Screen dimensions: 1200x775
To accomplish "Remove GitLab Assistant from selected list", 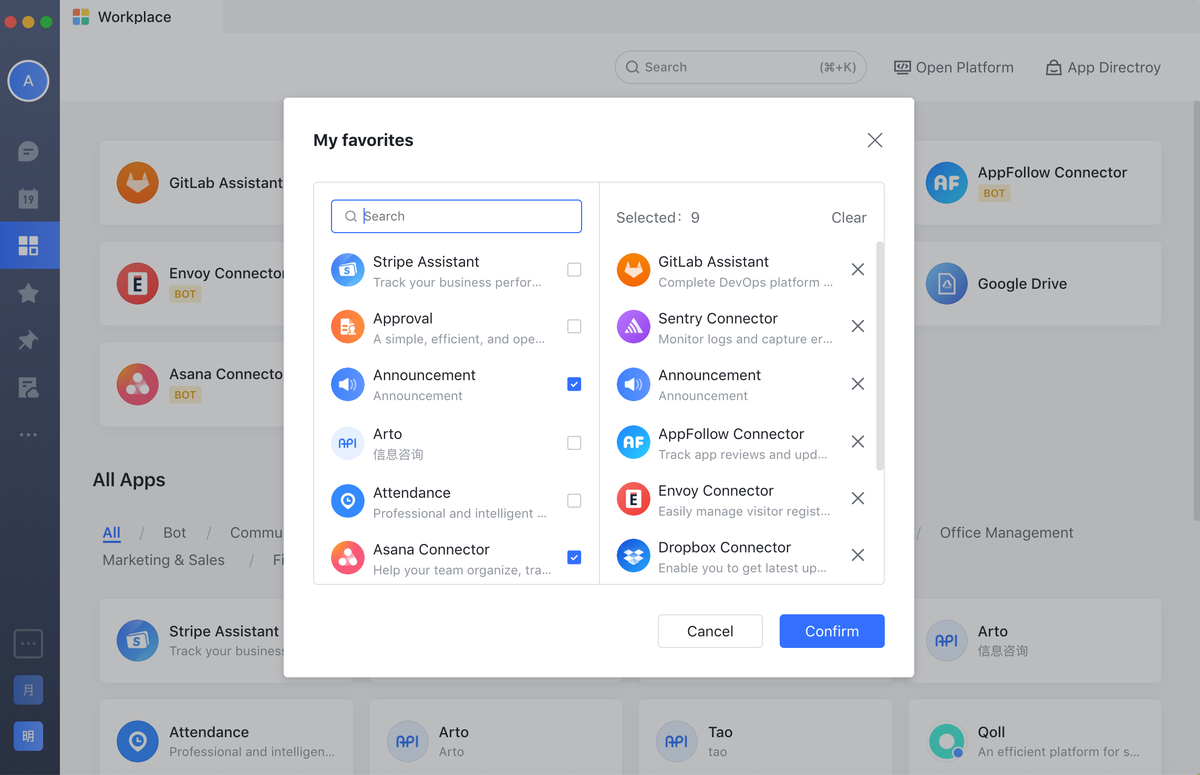I will pyautogui.click(x=857, y=269).
